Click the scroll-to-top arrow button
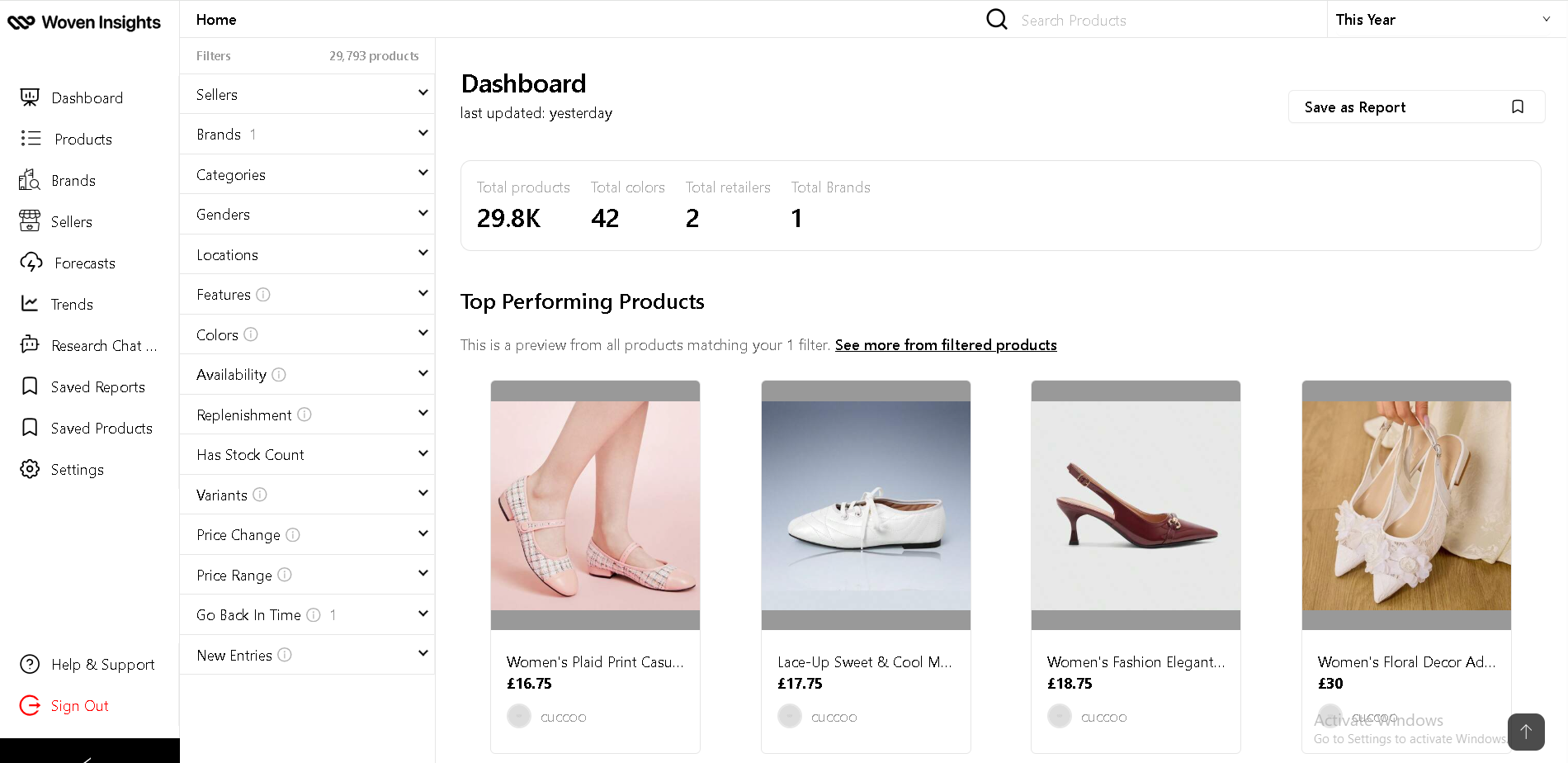The height and width of the screenshot is (763, 1568). [x=1525, y=732]
